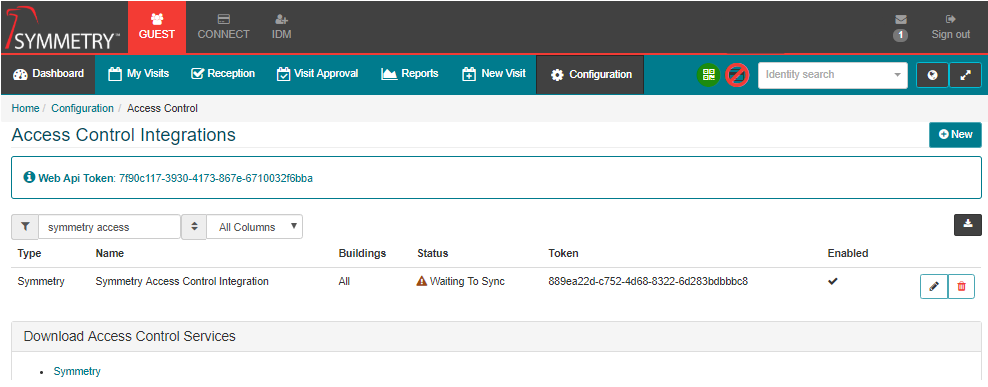Edit the Symmetry integration with pencil button
The image size is (988, 387).
coord(934,287)
